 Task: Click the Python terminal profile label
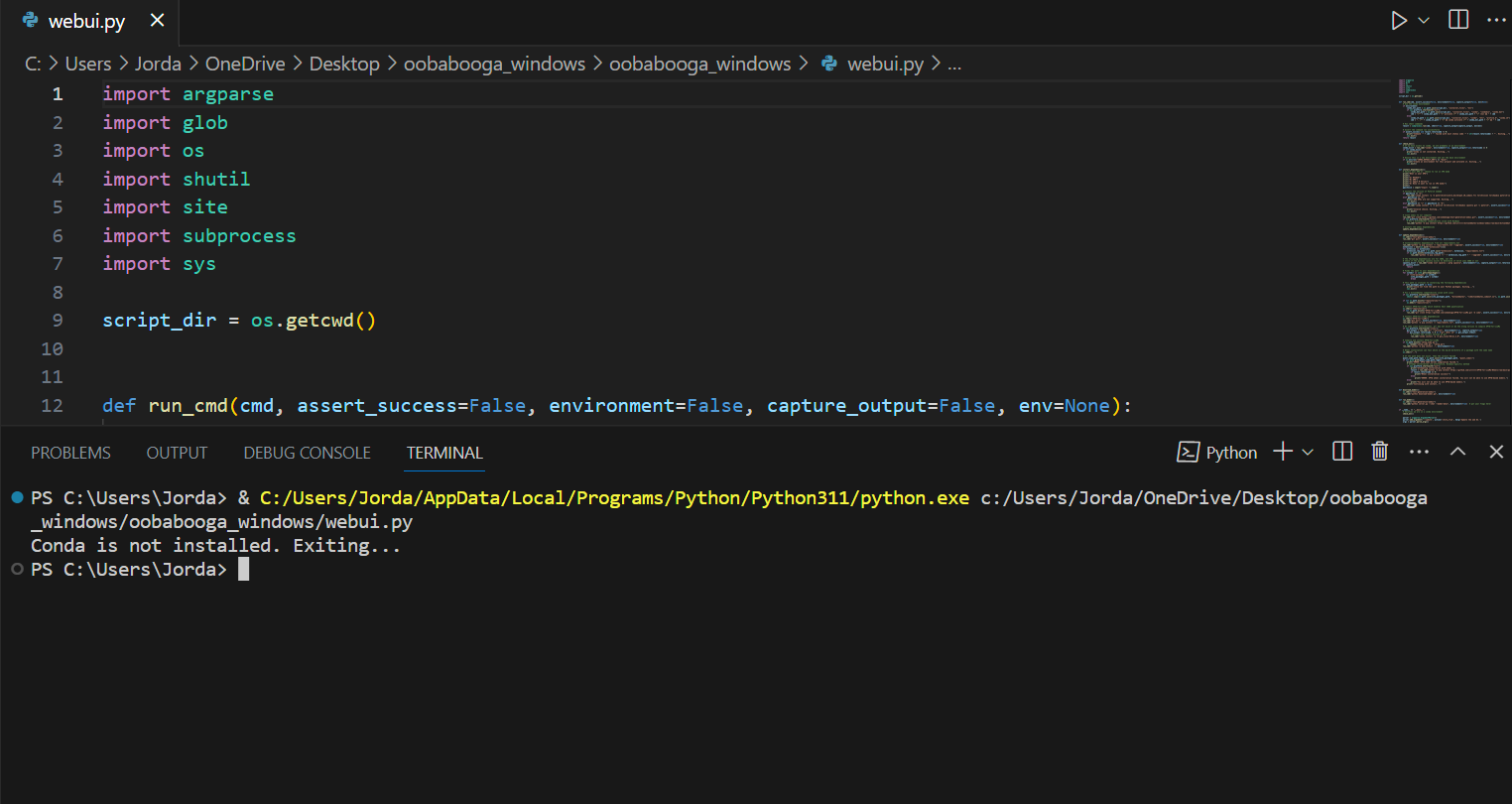(1231, 453)
